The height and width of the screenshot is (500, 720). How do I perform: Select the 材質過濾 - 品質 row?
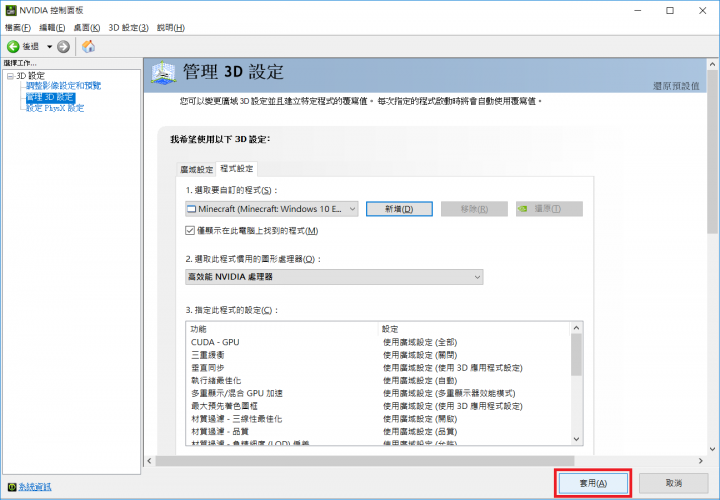click(377, 432)
